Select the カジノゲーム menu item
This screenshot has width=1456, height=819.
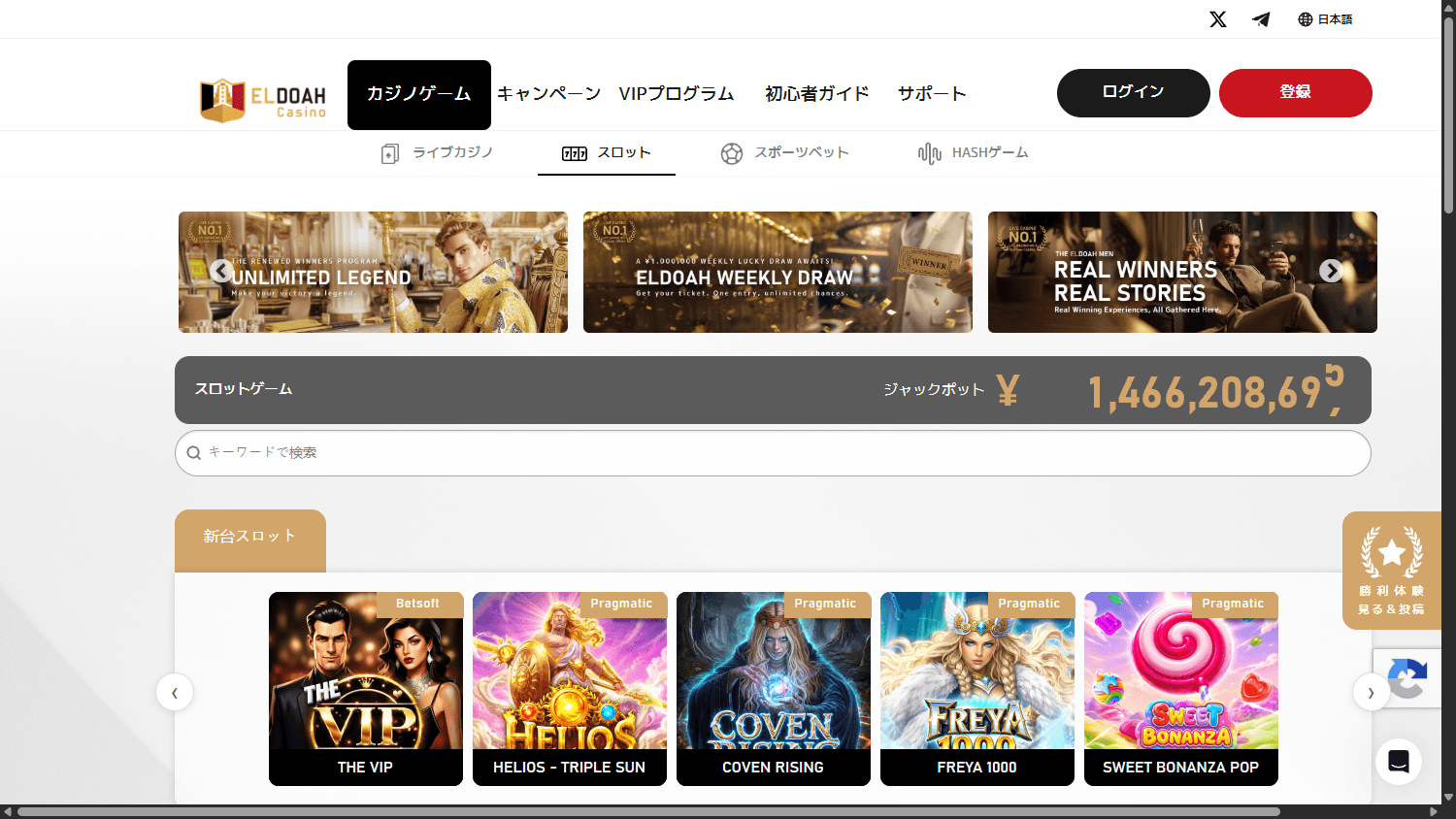419,95
